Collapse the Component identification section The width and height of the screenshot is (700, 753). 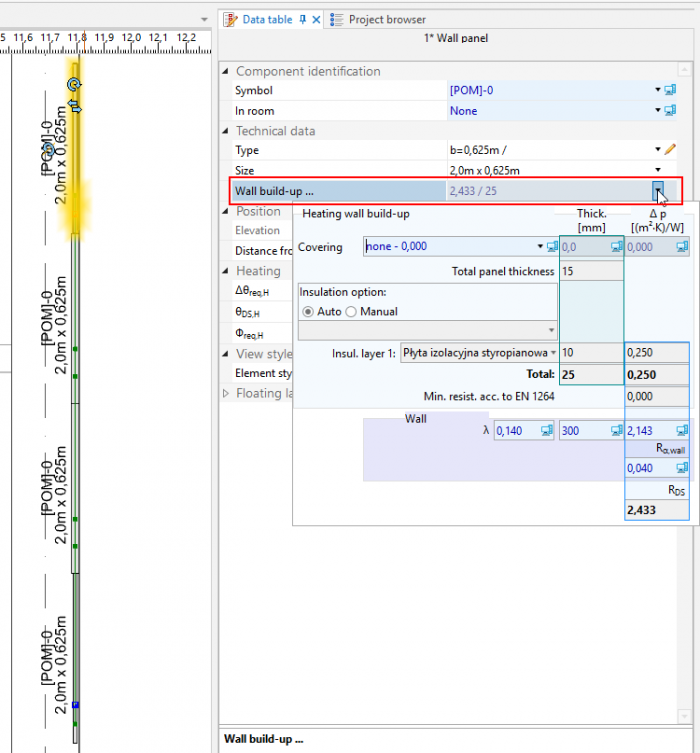coord(226,72)
